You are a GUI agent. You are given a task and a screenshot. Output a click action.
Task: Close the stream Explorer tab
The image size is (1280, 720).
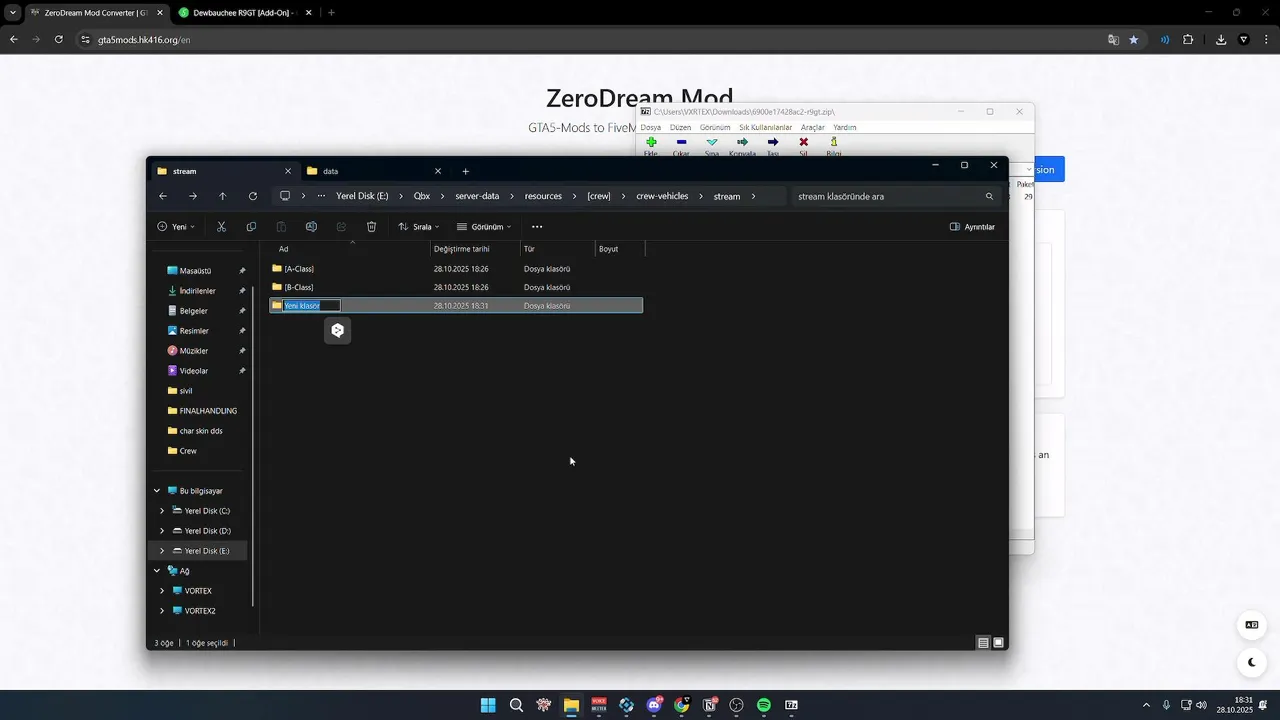pos(288,171)
